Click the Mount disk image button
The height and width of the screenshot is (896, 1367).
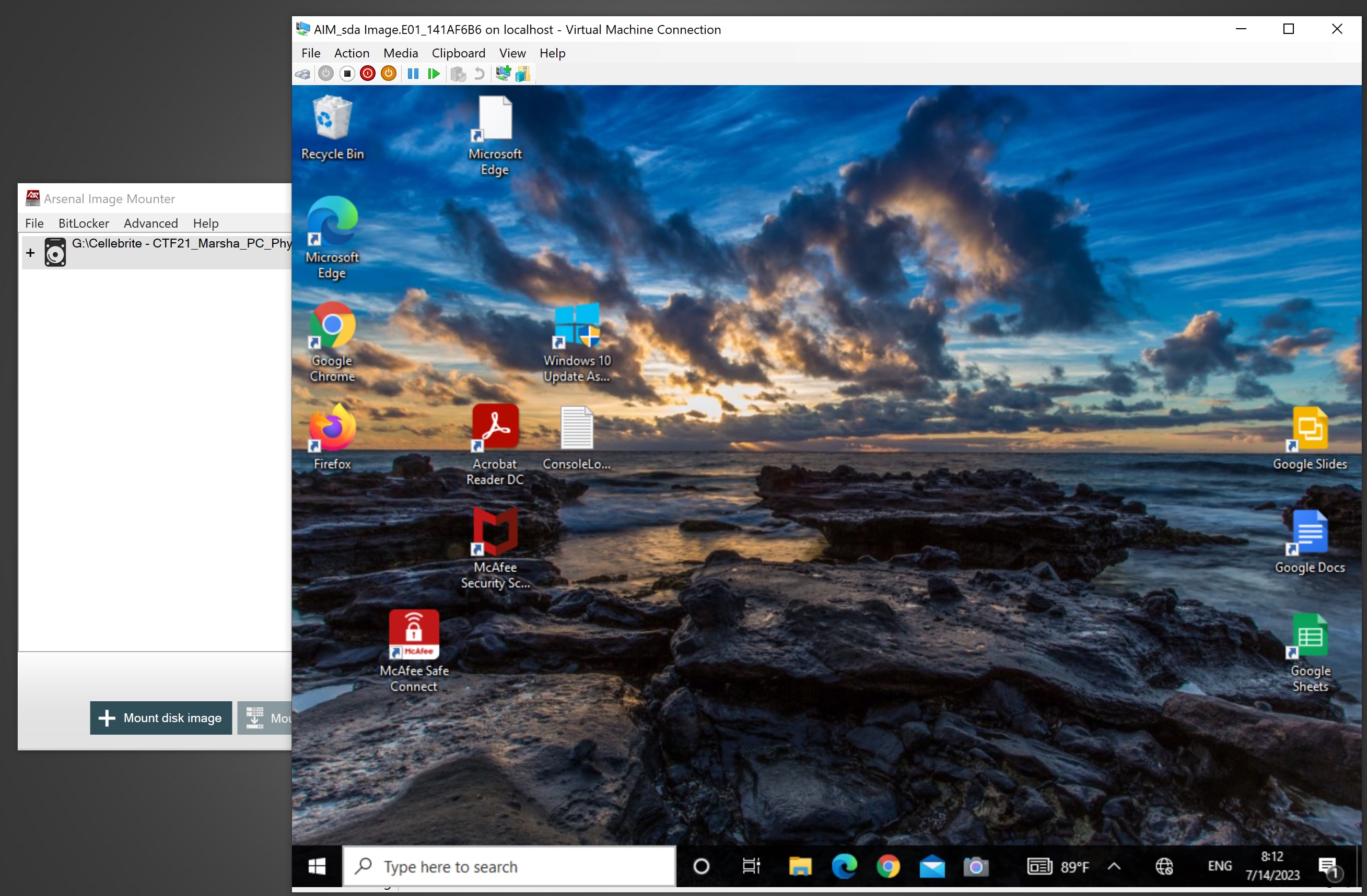(161, 717)
